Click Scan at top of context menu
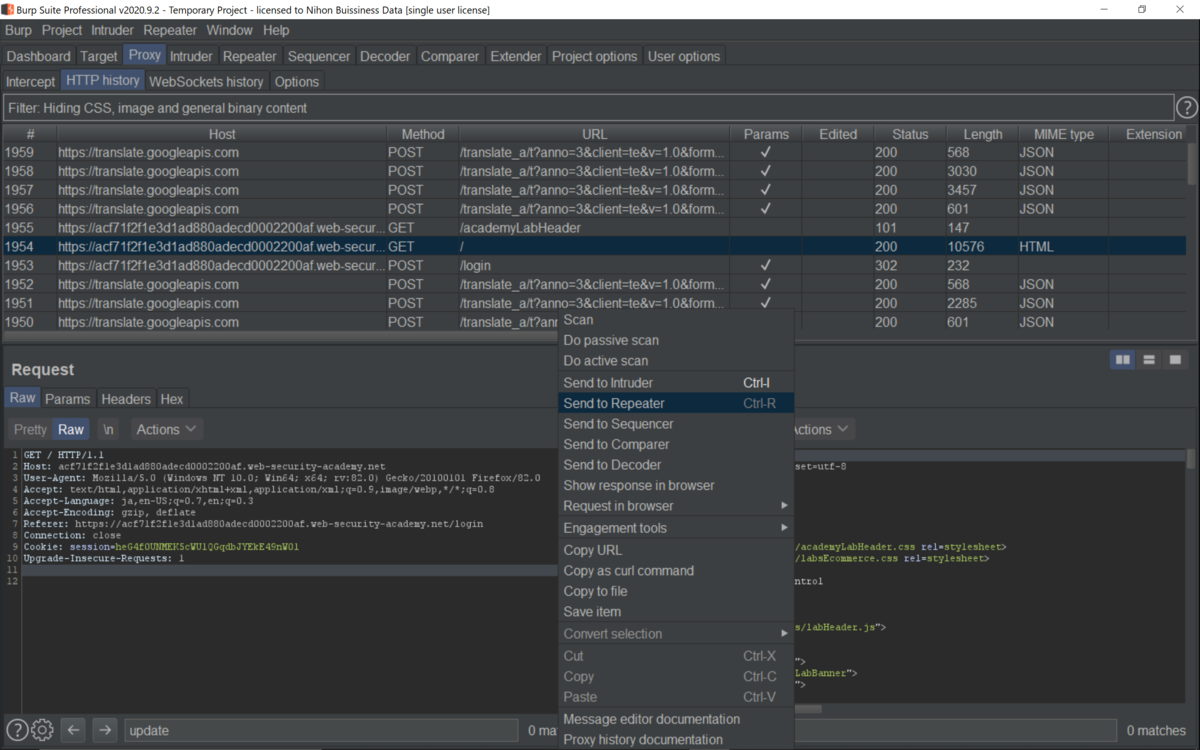Screen dimensions: 1200x750 pyautogui.click(x=676, y=320)
